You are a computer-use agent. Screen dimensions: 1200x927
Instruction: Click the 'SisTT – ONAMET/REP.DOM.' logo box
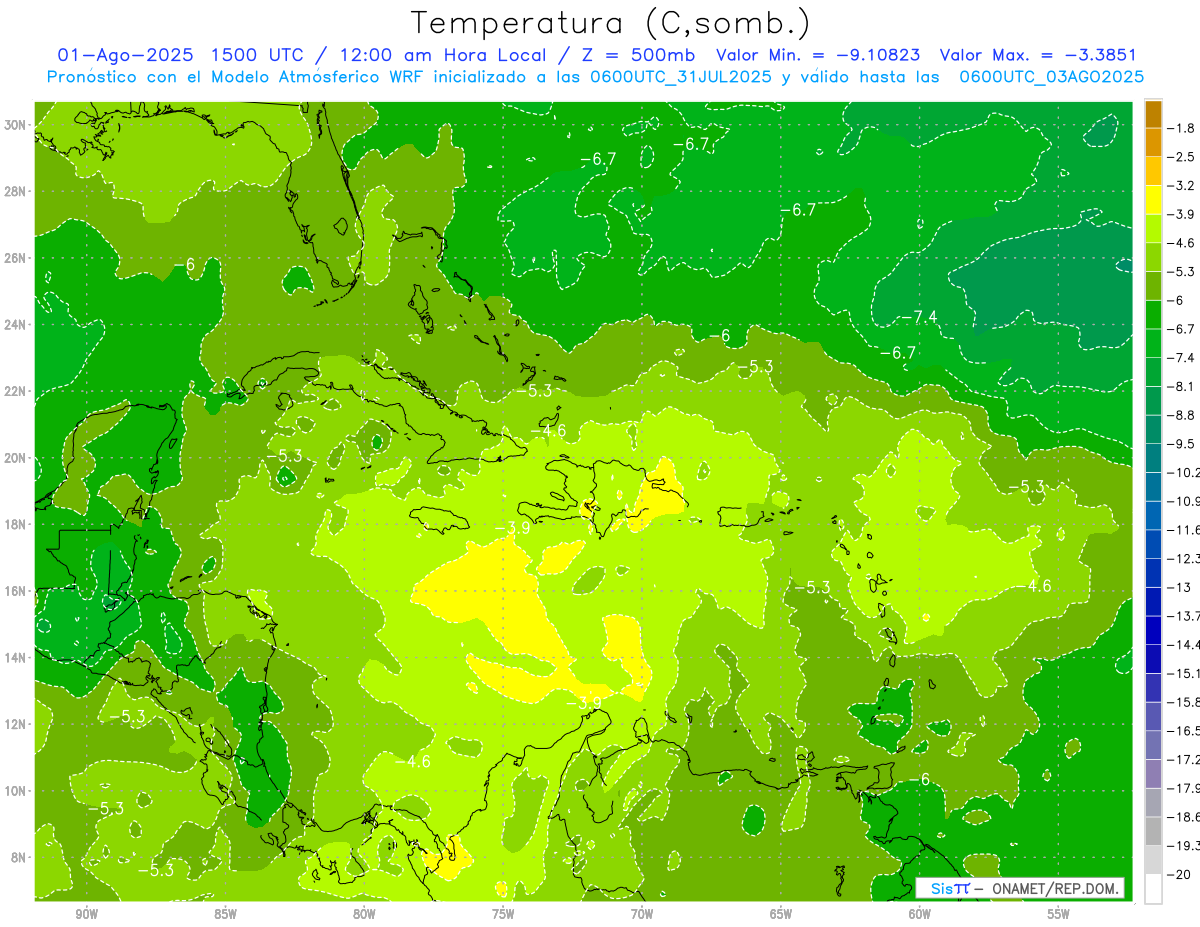[1020, 888]
